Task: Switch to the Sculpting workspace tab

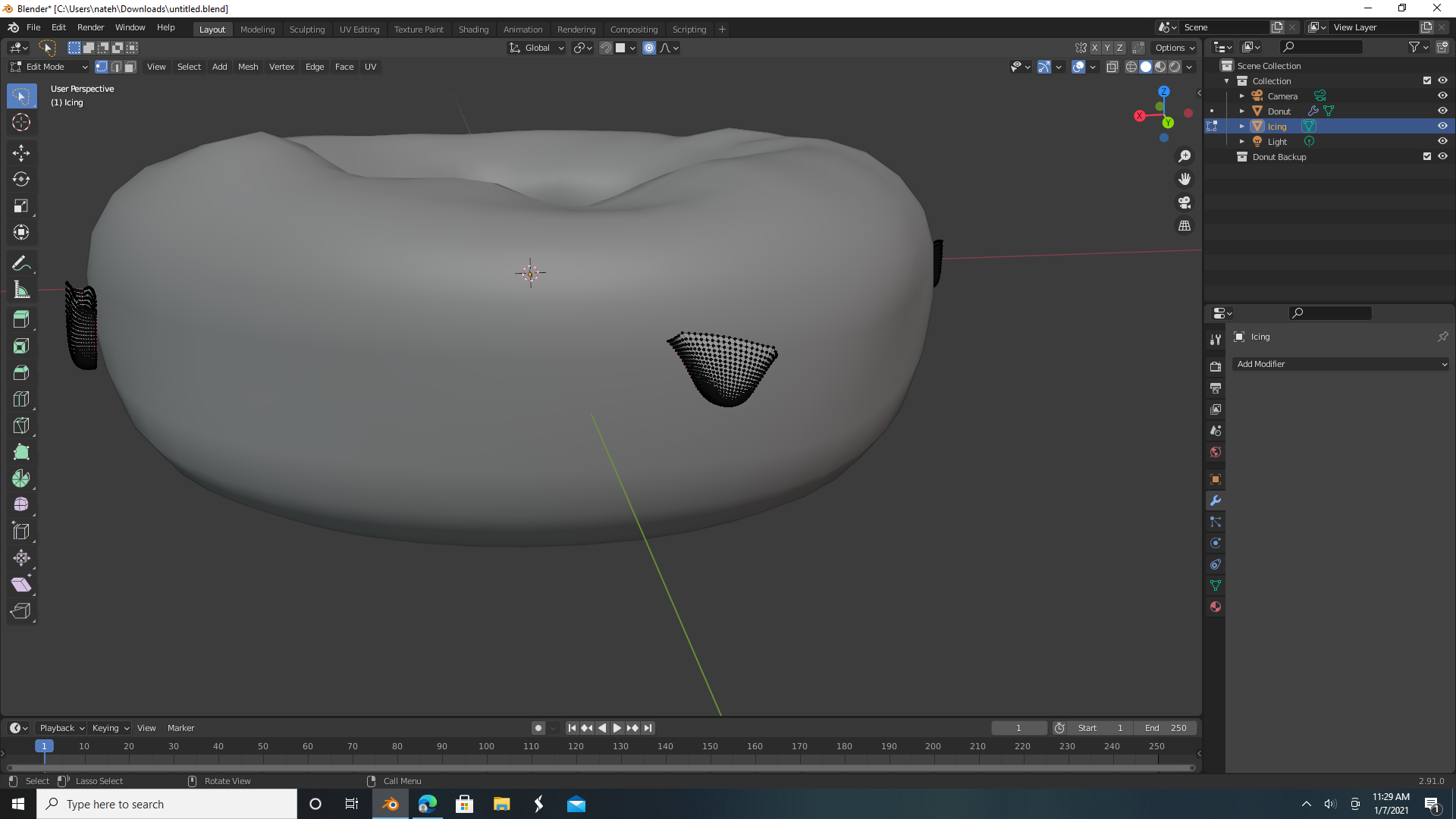Action: tap(307, 30)
